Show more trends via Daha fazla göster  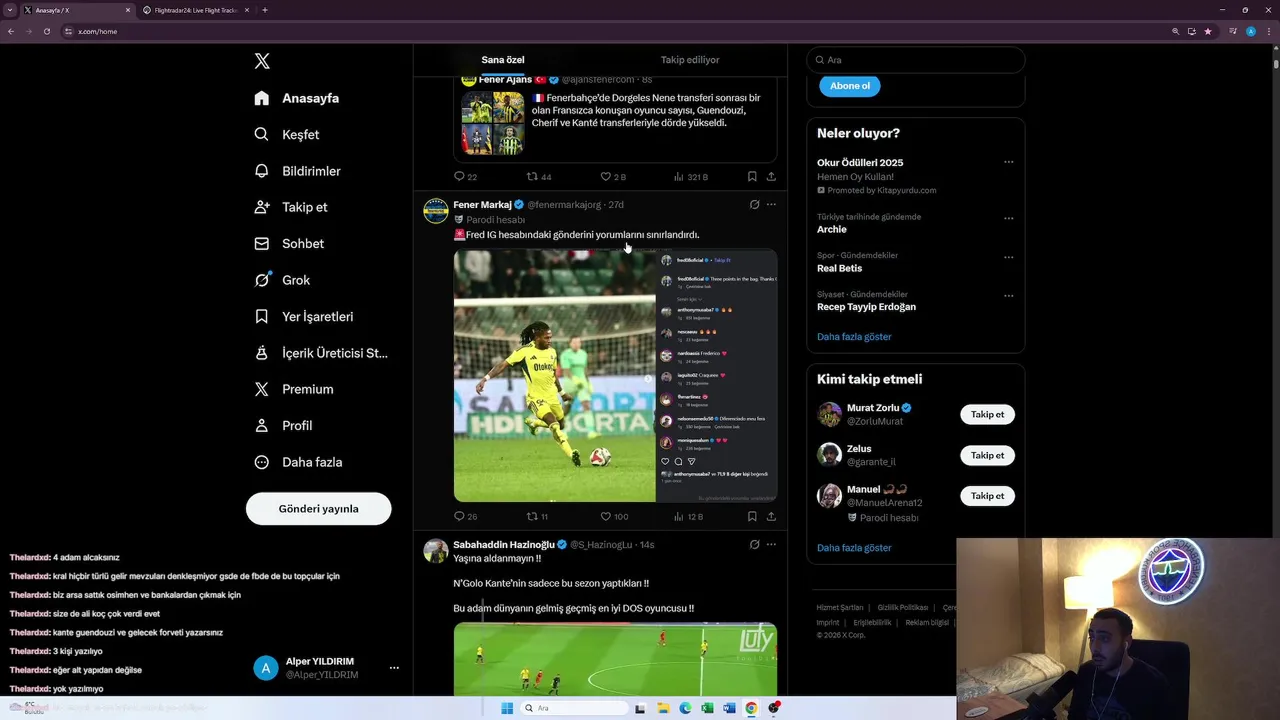(x=854, y=337)
